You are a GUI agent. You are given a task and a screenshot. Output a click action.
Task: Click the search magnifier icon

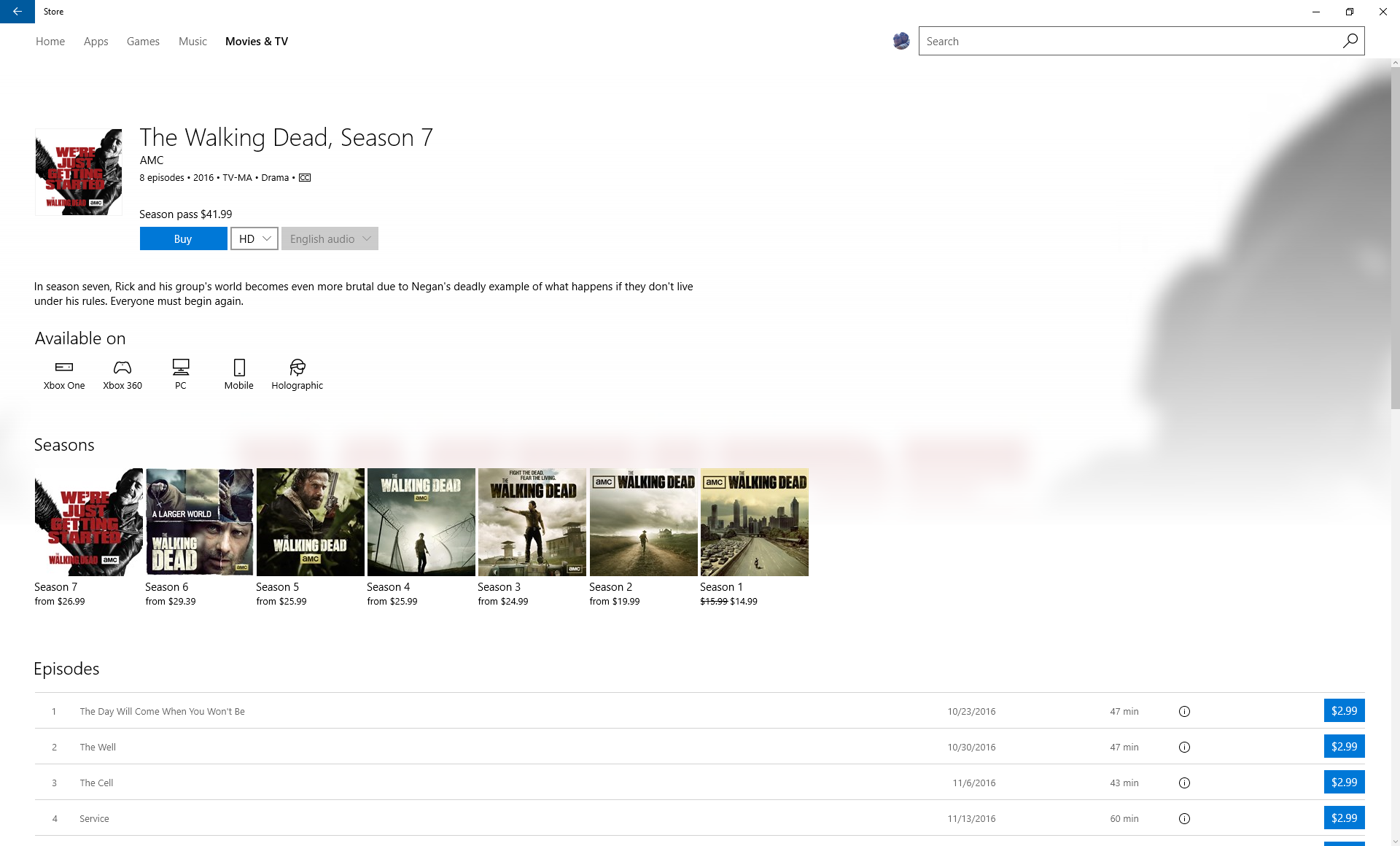(1350, 41)
